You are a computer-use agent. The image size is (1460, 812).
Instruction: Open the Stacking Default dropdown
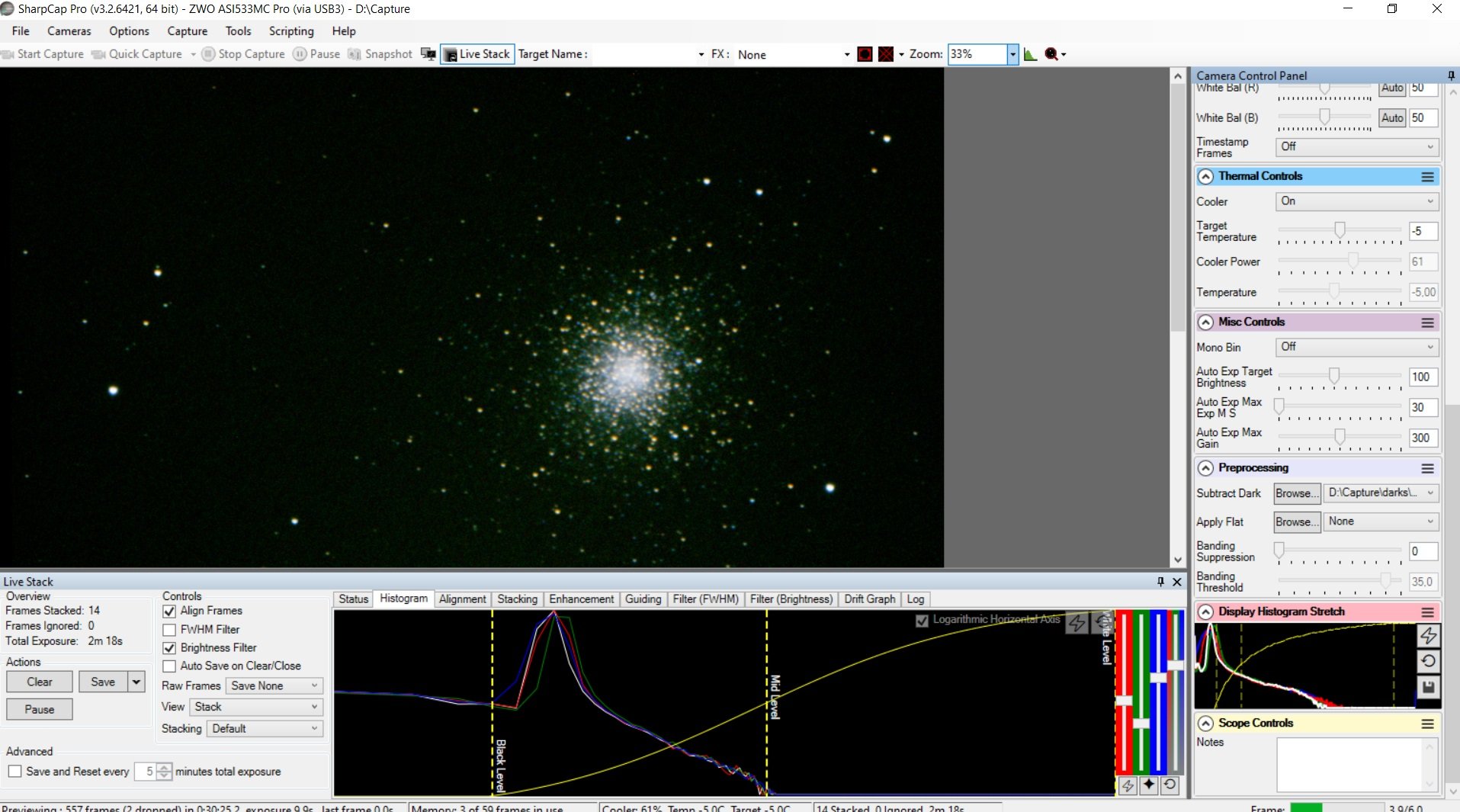(x=265, y=729)
